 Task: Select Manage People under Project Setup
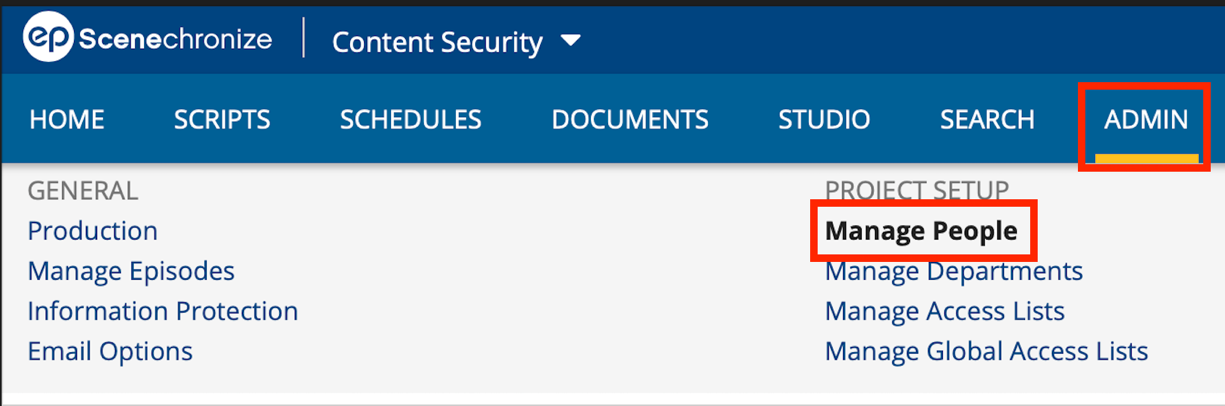pos(921,231)
